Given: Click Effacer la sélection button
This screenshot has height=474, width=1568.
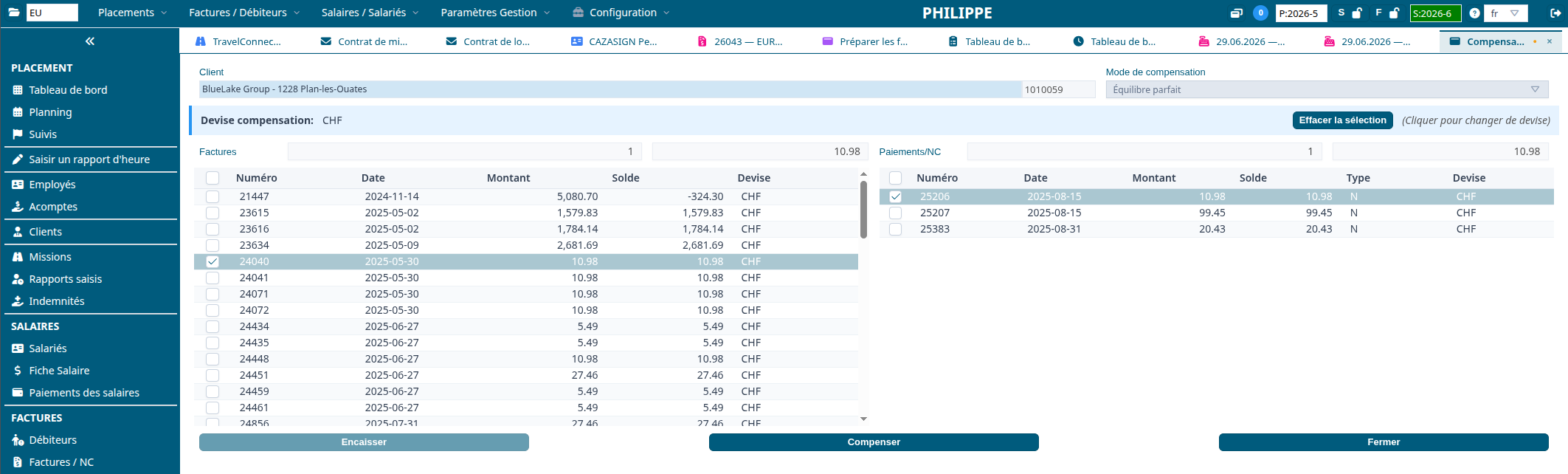Looking at the screenshot, I should point(1343,120).
